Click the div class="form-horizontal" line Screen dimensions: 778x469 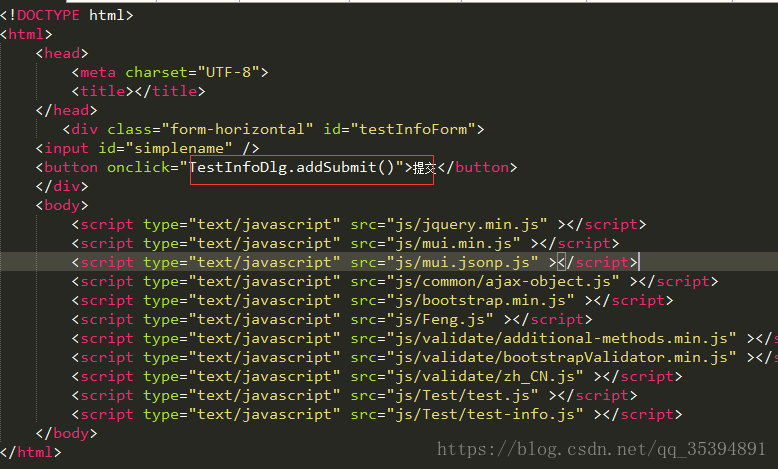point(273,130)
